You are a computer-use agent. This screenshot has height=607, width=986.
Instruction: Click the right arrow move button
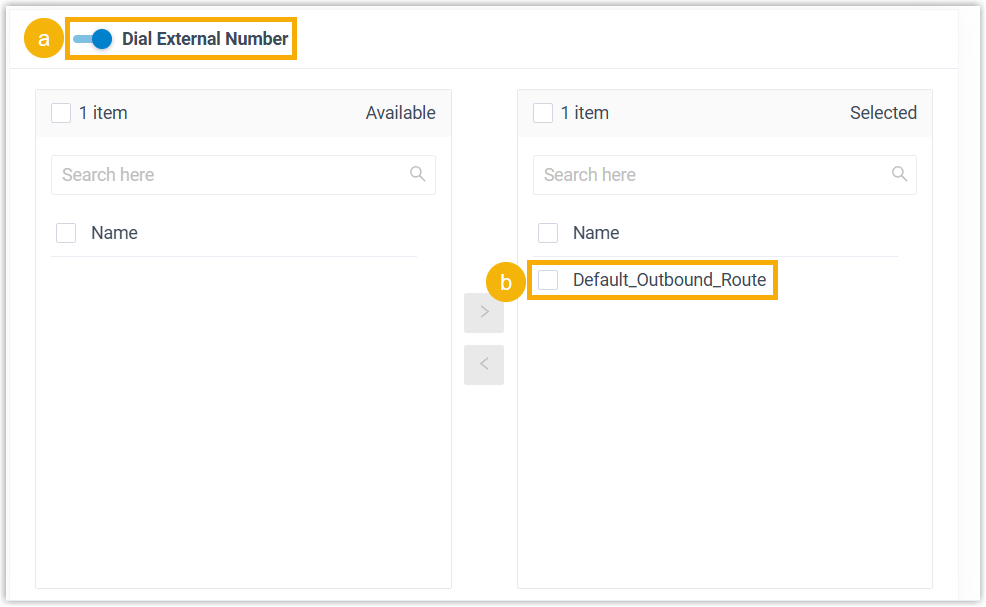(x=484, y=312)
